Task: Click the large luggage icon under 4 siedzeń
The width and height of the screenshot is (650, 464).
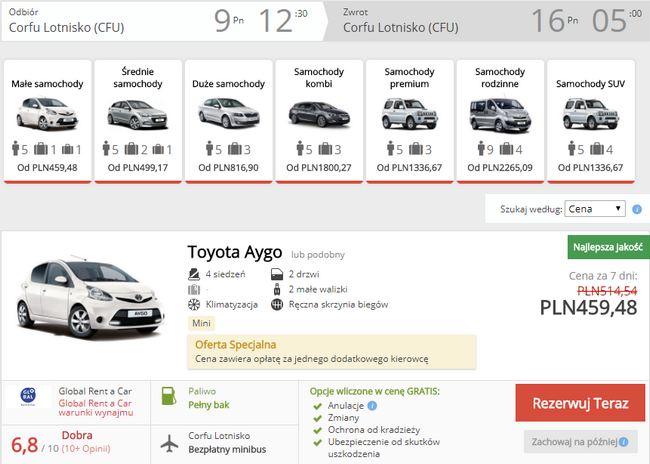Action: click(x=194, y=289)
